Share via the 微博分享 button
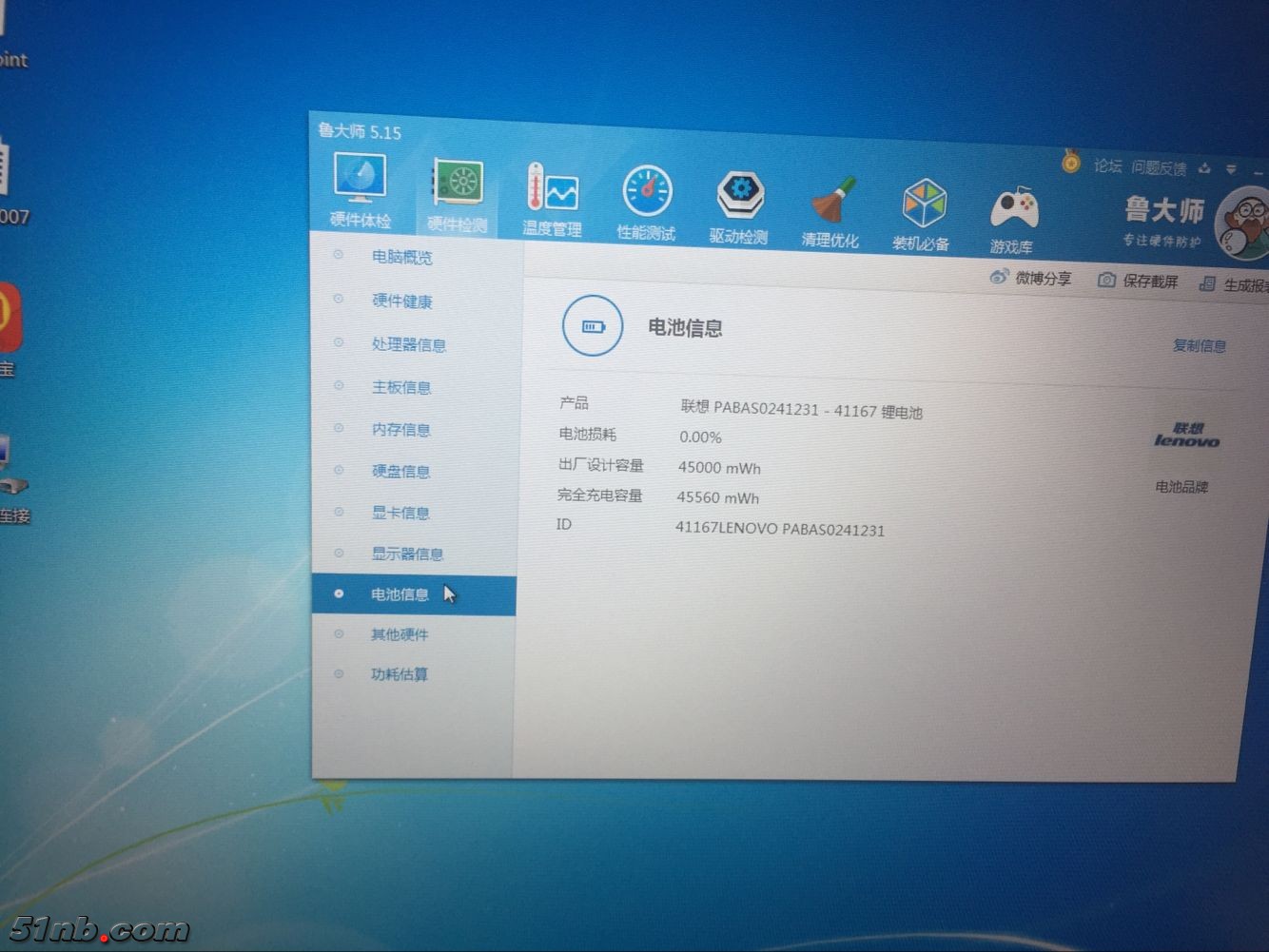The width and height of the screenshot is (1269, 952). (1031, 278)
